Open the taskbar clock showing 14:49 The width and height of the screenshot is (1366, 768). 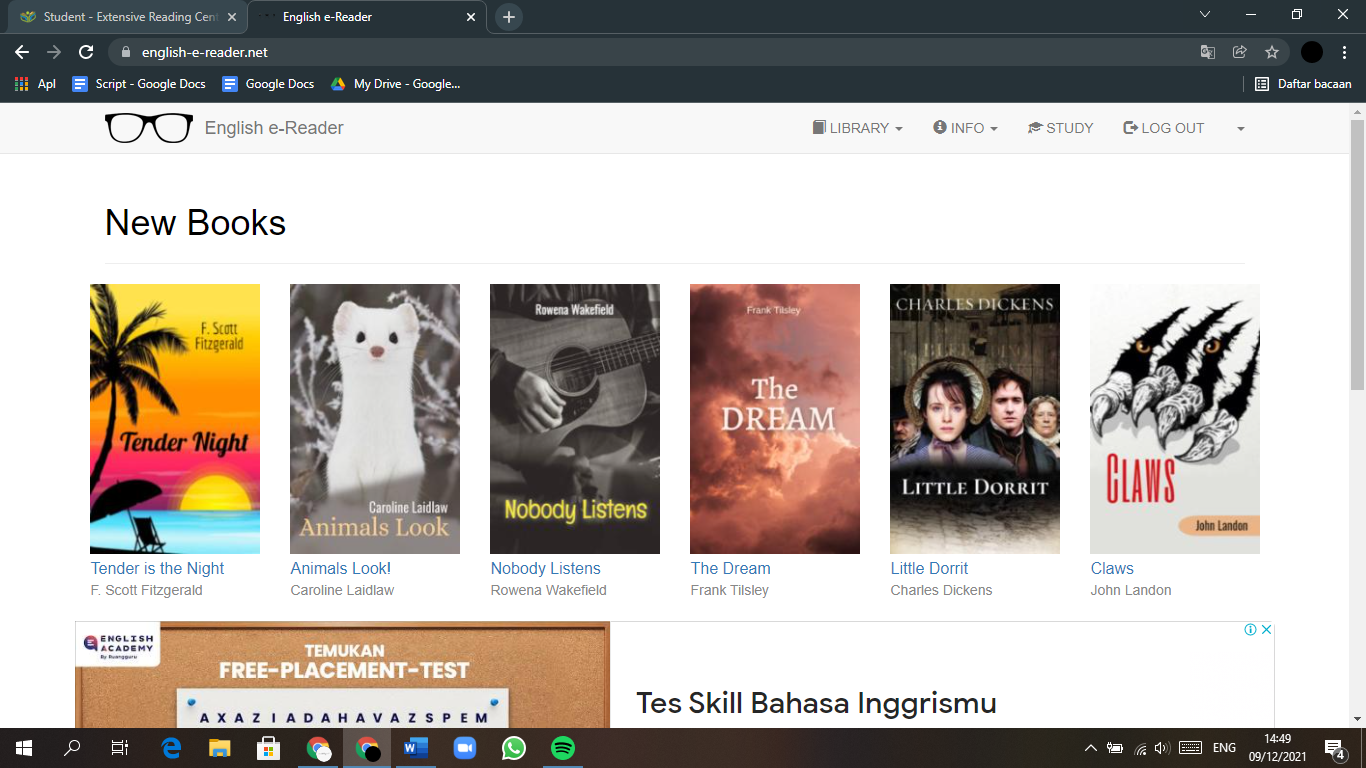[x=1277, y=748]
